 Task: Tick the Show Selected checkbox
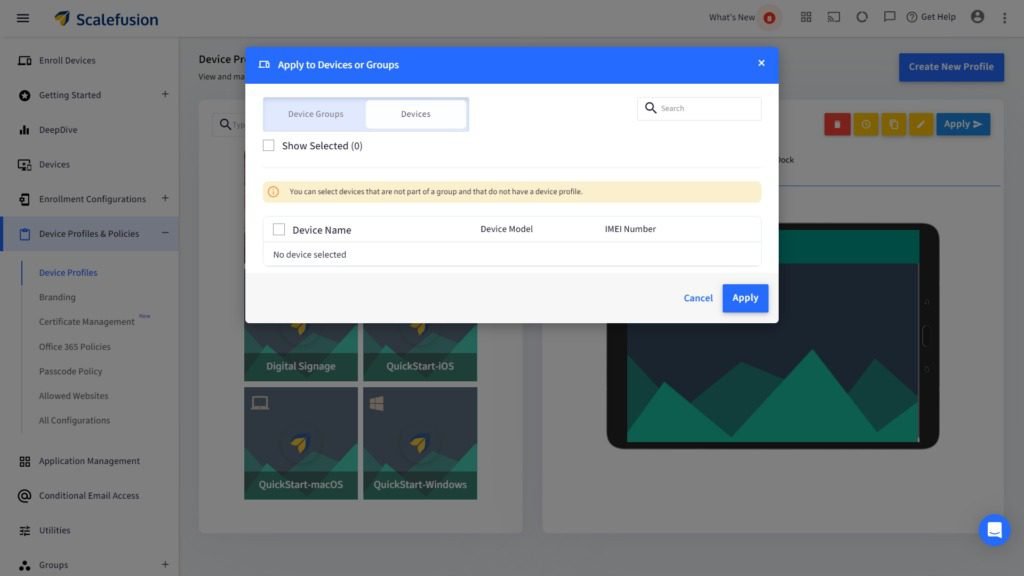click(x=268, y=146)
